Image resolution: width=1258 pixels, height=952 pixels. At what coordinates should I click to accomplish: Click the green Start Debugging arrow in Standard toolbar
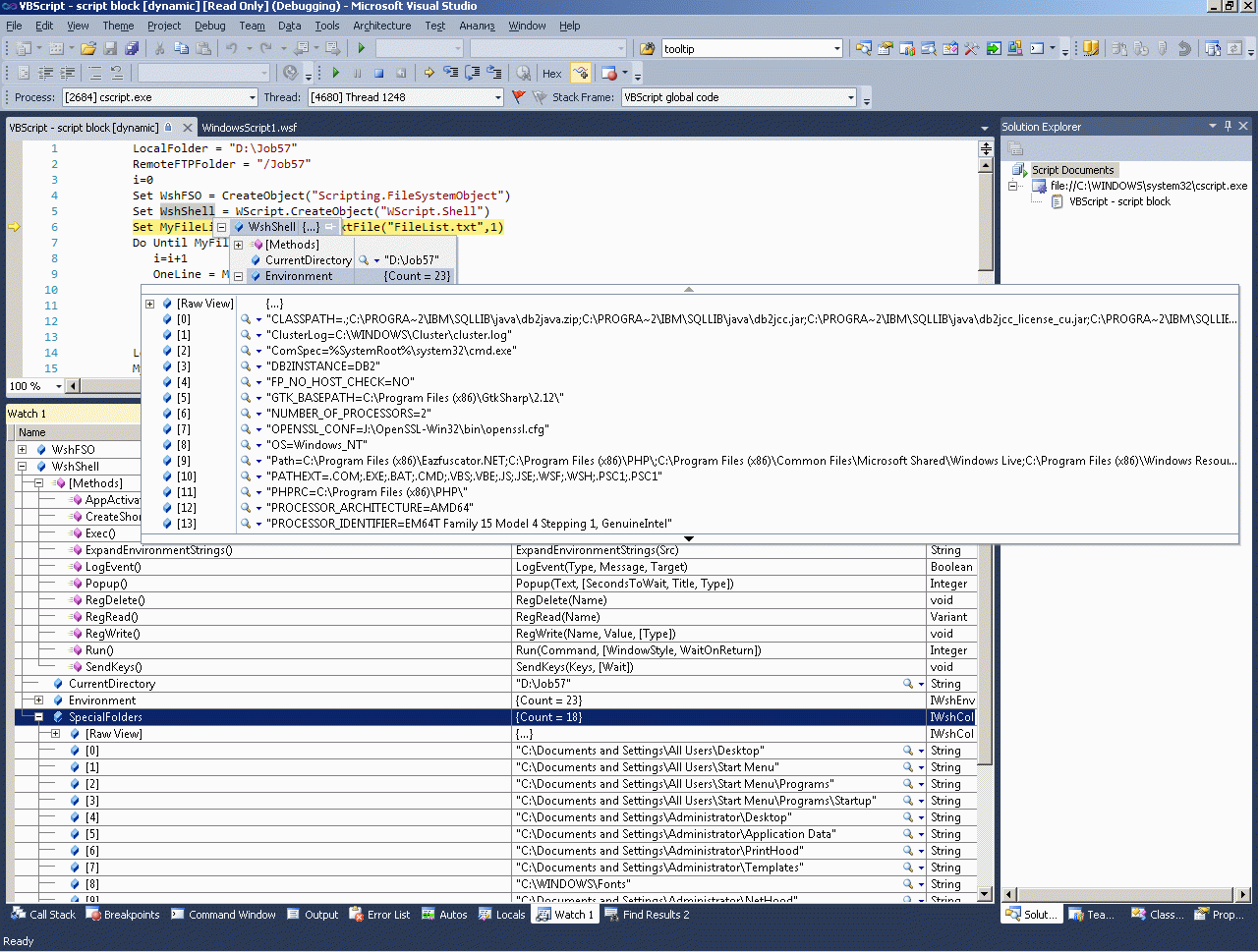[x=362, y=48]
